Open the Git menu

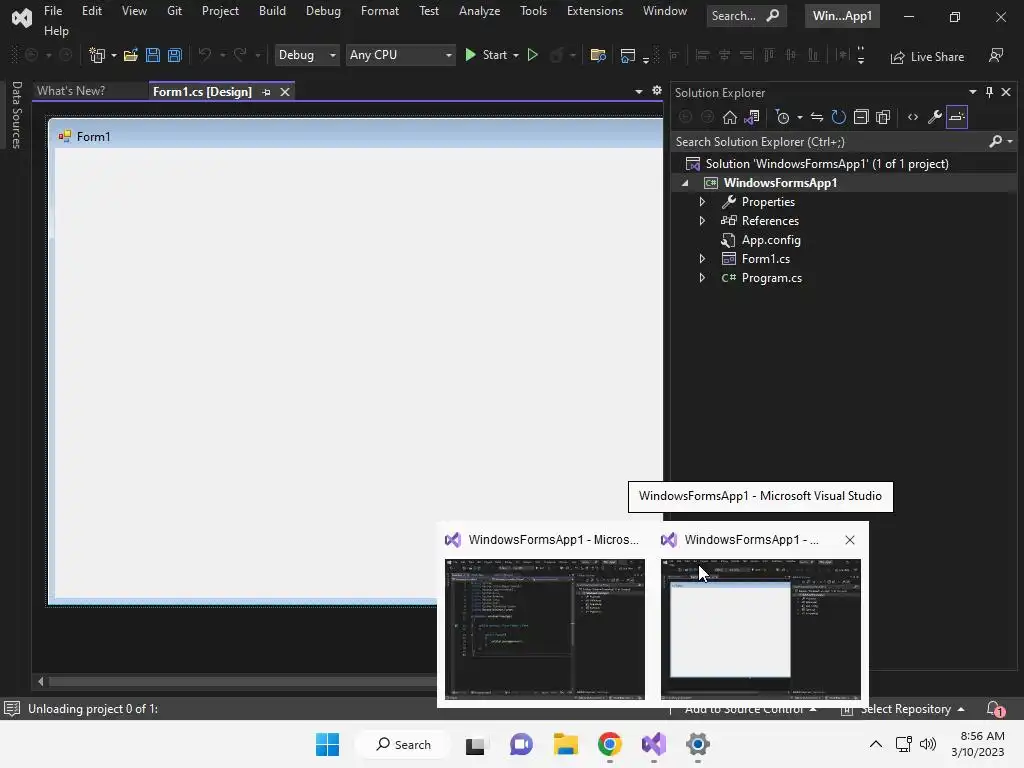pos(174,11)
